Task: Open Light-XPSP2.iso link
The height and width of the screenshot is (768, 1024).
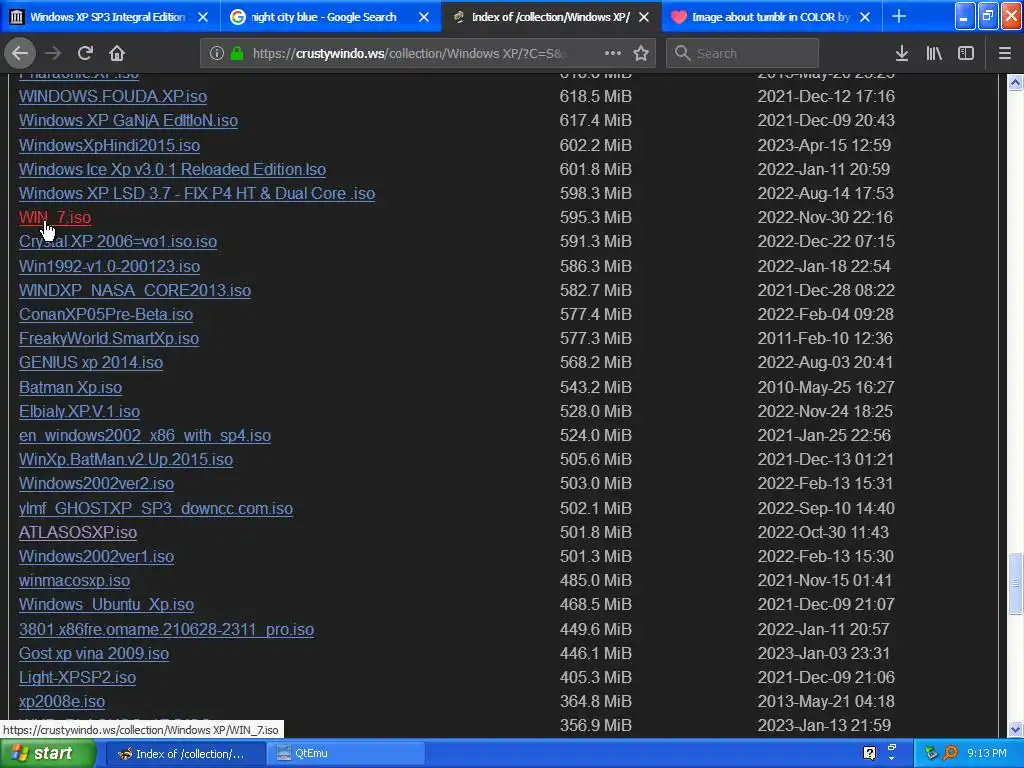Action: [77, 678]
